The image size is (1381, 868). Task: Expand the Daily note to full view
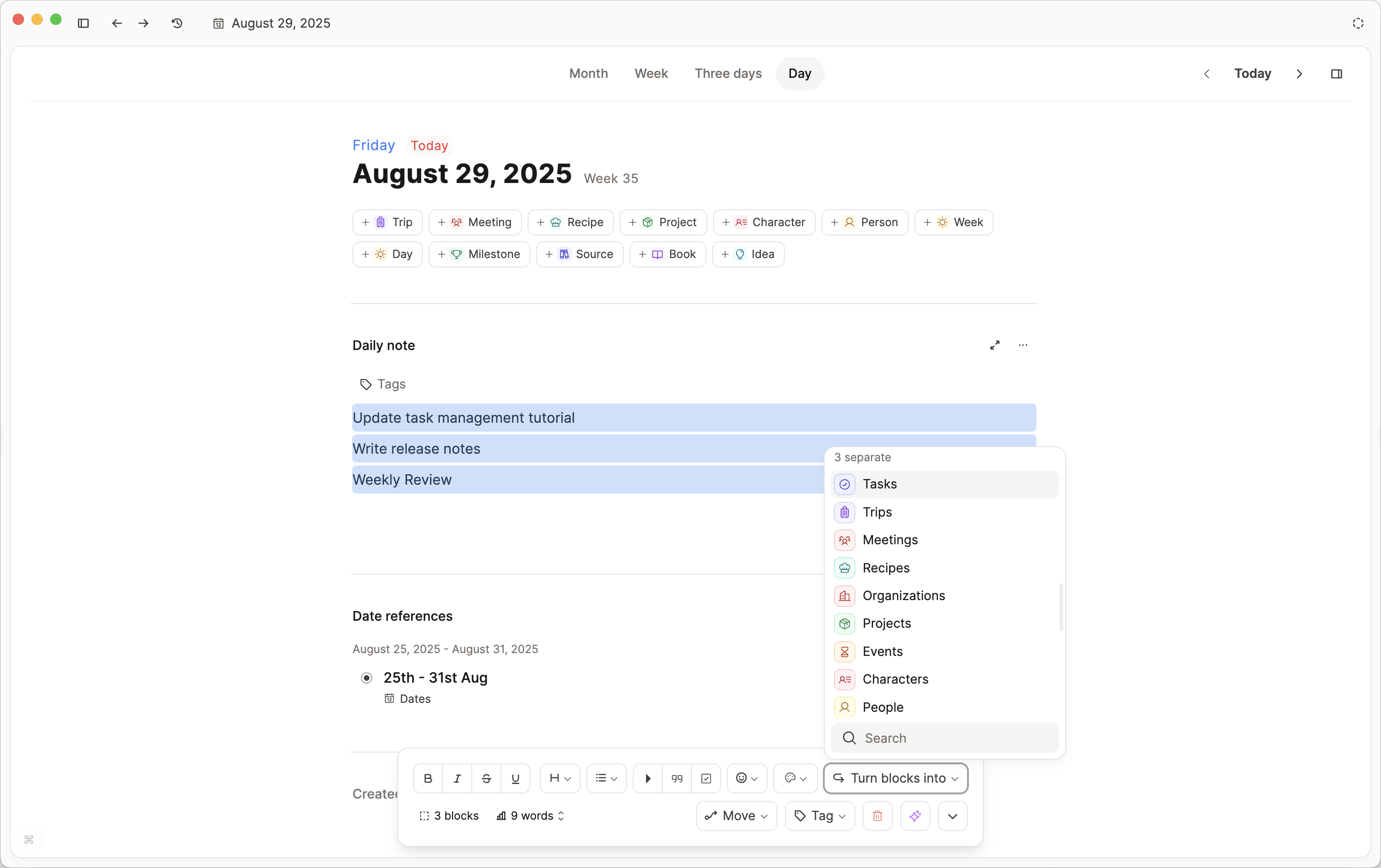[995, 345]
